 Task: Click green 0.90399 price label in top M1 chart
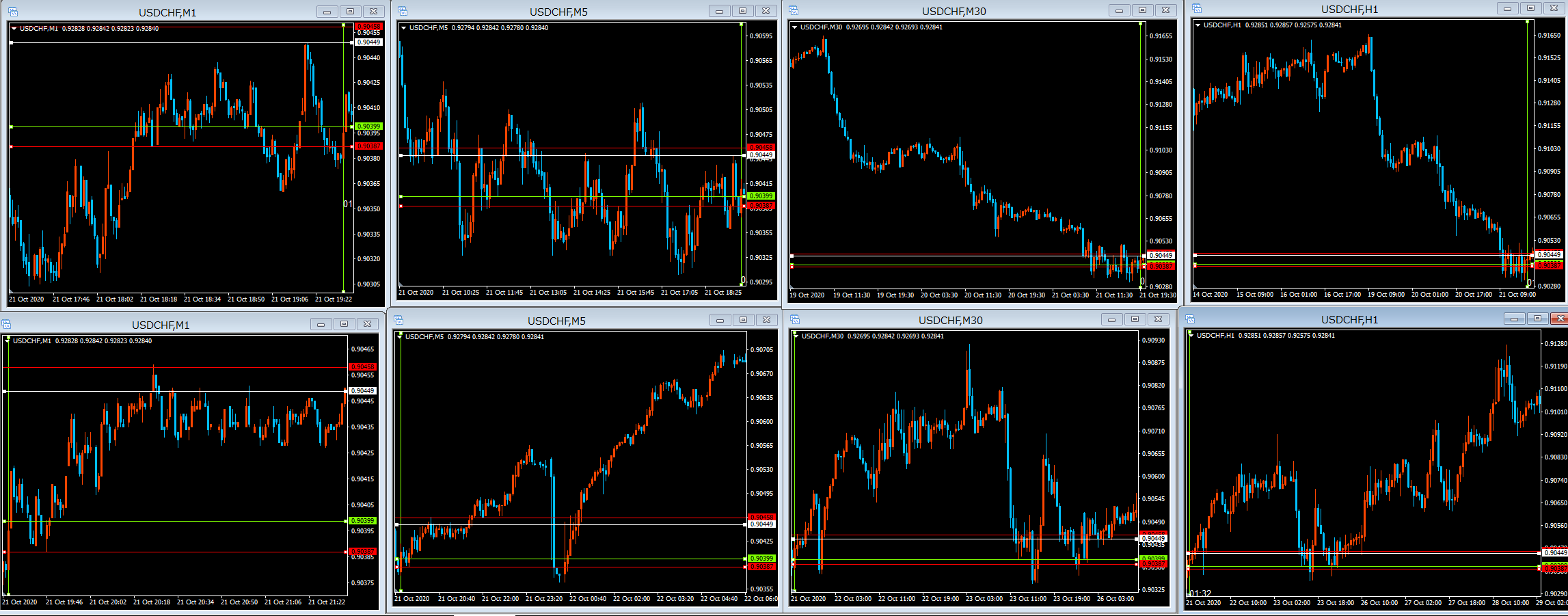pos(368,126)
